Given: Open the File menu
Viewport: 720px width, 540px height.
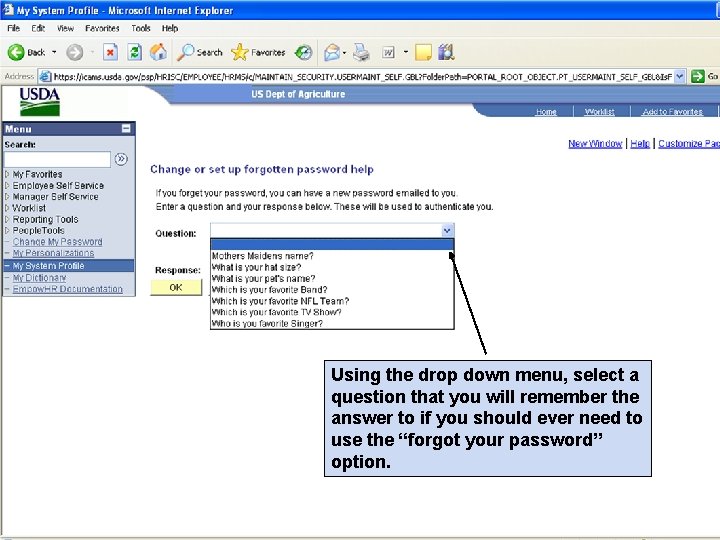Looking at the screenshot, I should coord(13,28).
